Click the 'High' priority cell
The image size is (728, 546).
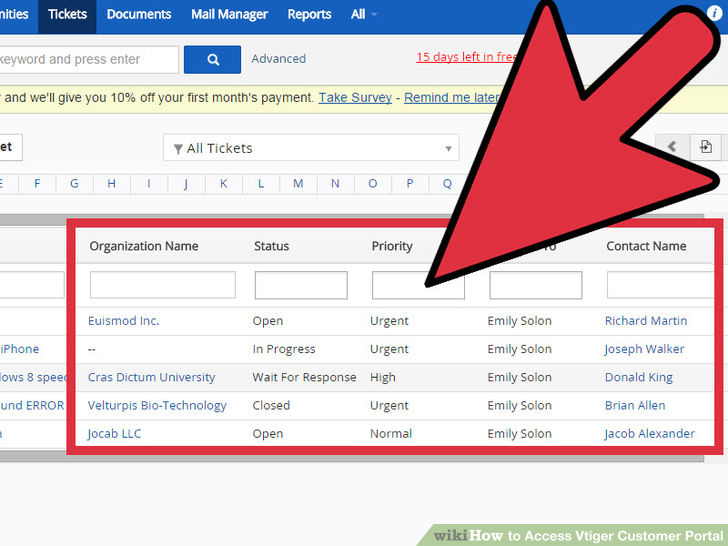(x=383, y=377)
